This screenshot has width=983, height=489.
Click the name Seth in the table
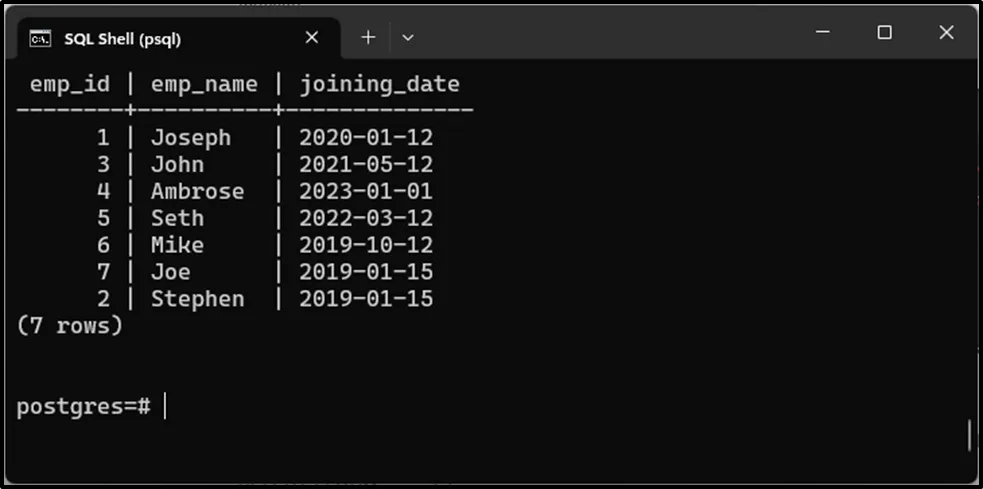[177, 218]
